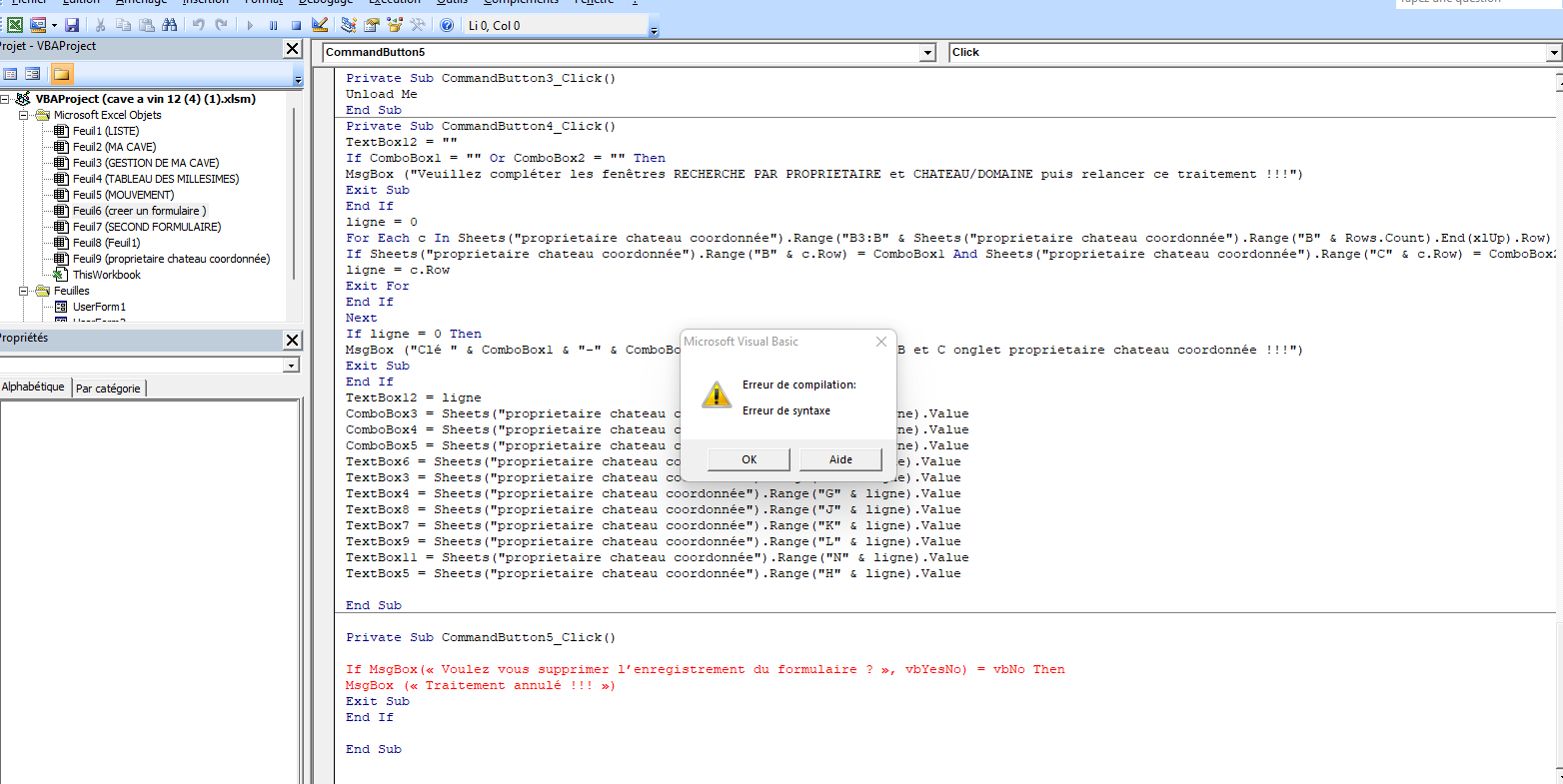This screenshot has height=784, width=1563.
Task: Open the CommandButton5 object dropdown
Action: click(927, 53)
